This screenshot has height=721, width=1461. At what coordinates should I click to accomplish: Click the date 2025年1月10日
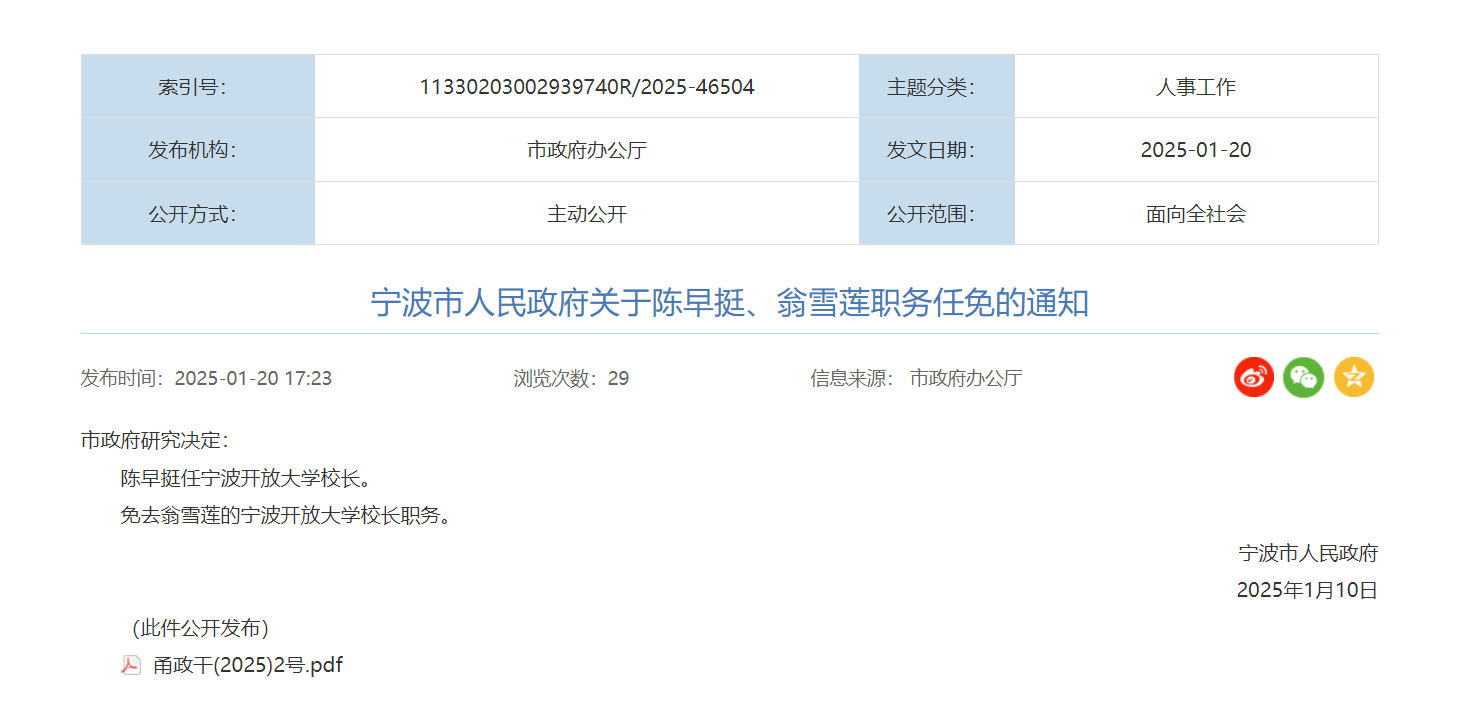1307,590
